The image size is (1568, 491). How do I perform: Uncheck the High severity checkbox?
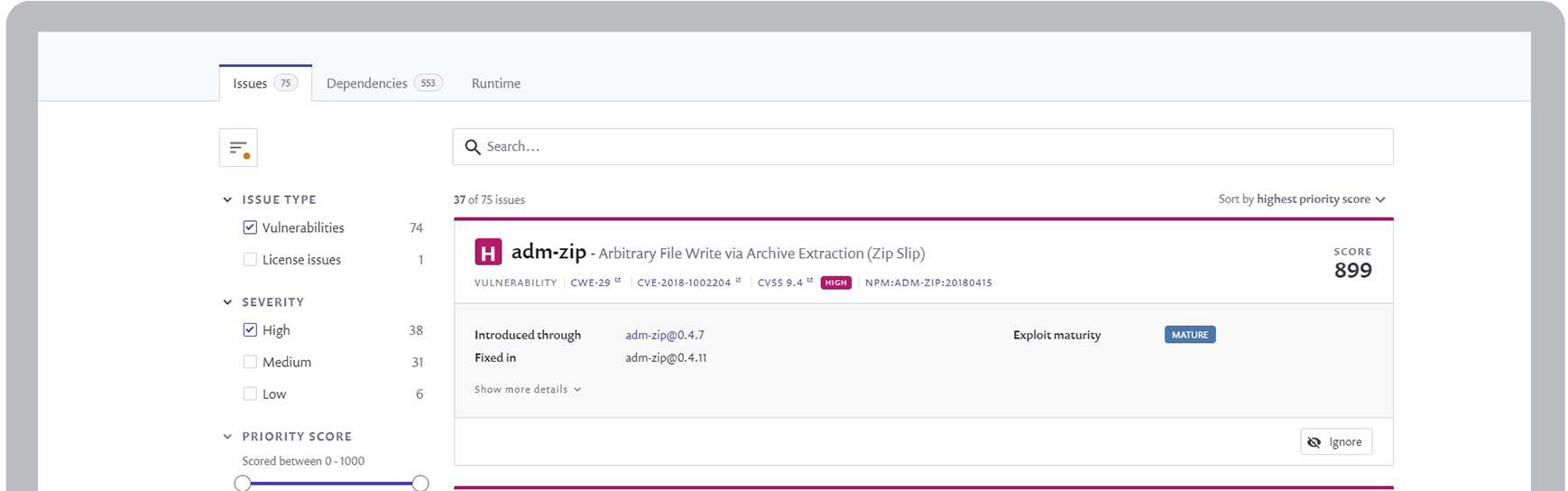250,330
